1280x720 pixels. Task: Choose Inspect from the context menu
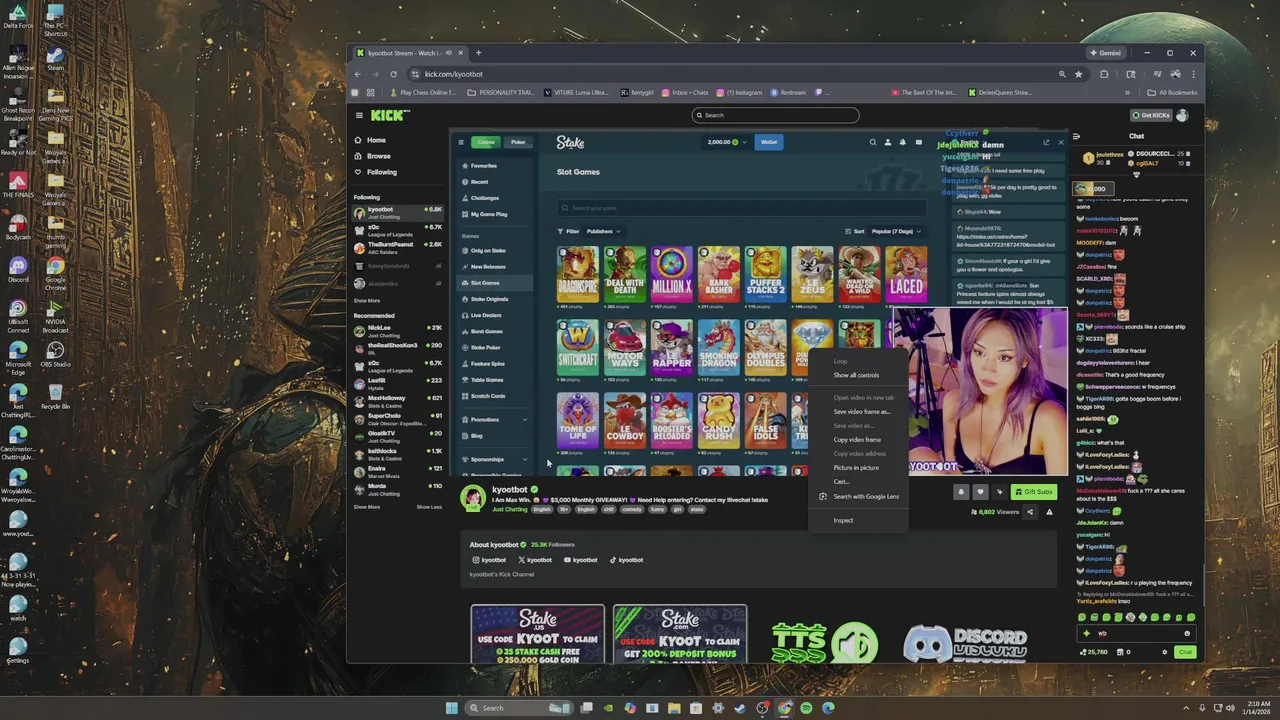(843, 520)
